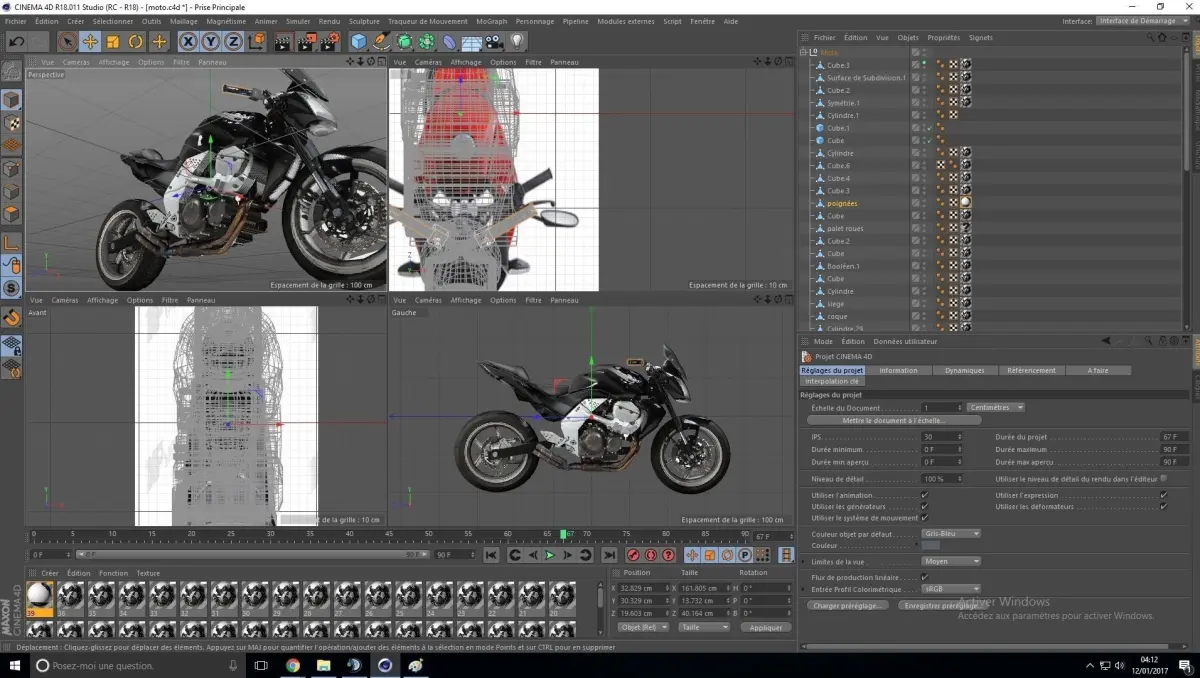Image resolution: width=1200 pixels, height=678 pixels.
Task: Open the Sculpture menu
Action: 364,20
